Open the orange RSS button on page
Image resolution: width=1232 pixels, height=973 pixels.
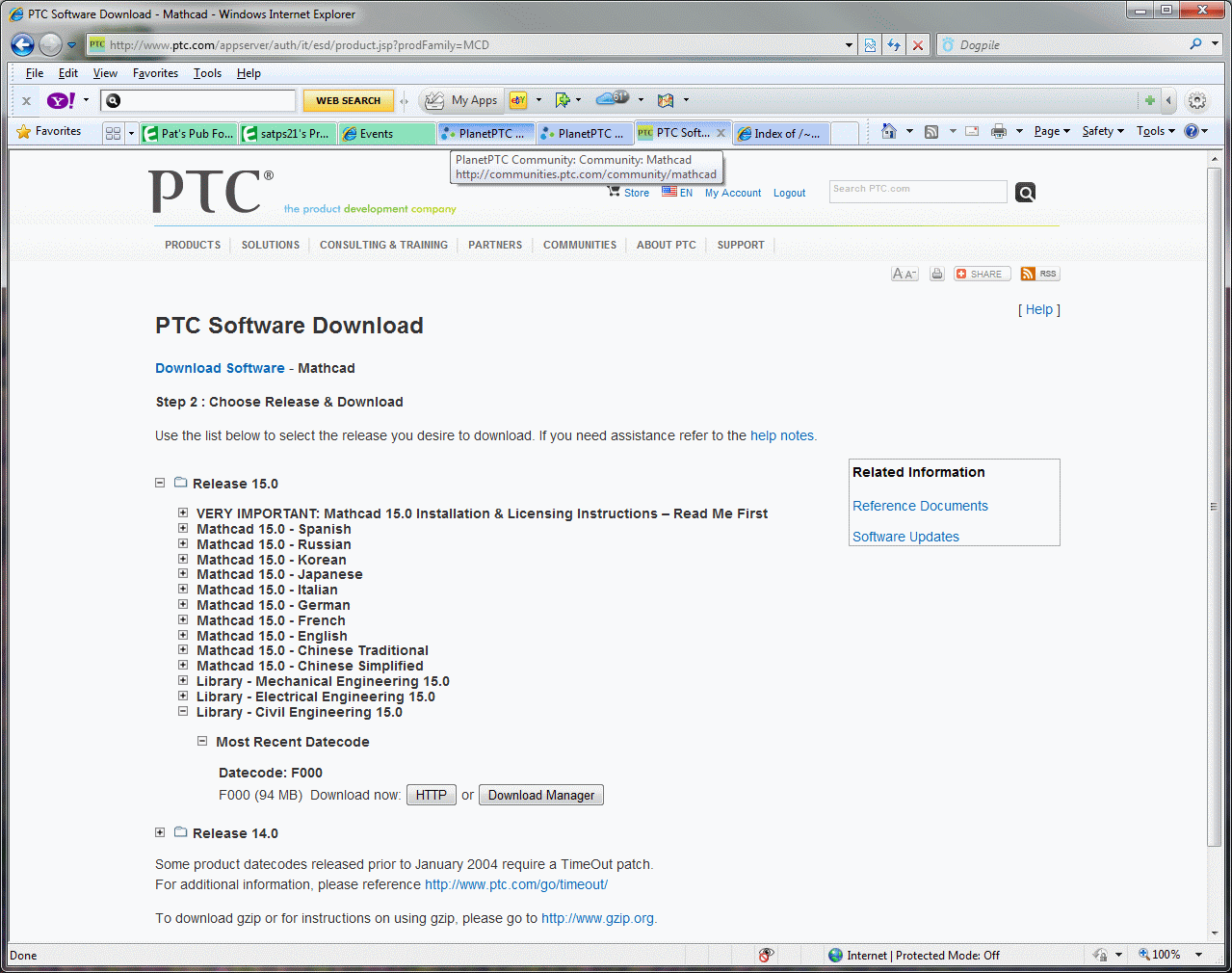pyautogui.click(x=1039, y=274)
